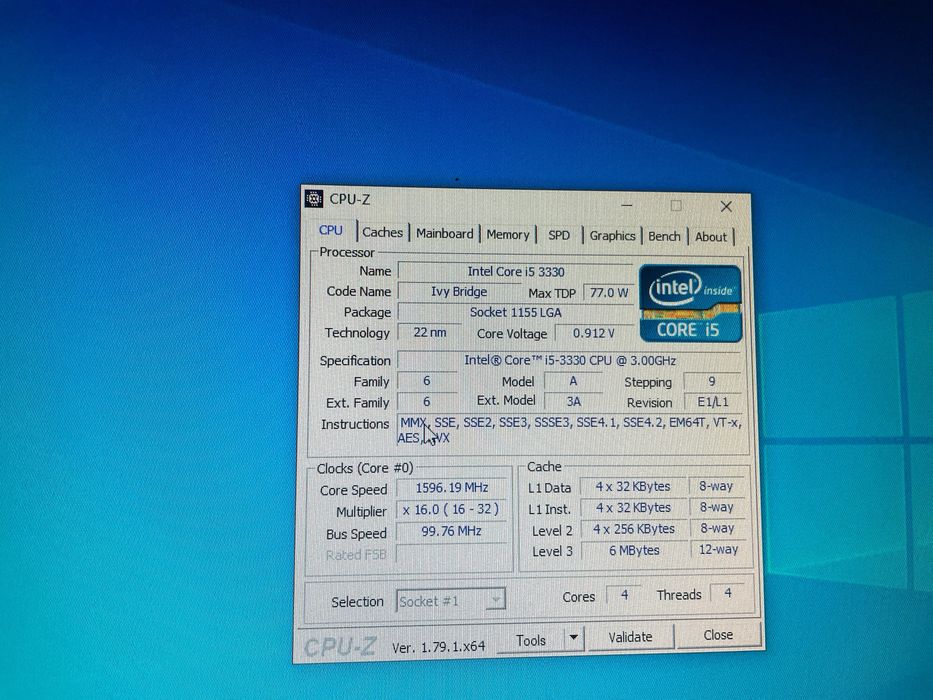Click the Revision value E1/L1
The image size is (933, 700).
click(x=712, y=402)
